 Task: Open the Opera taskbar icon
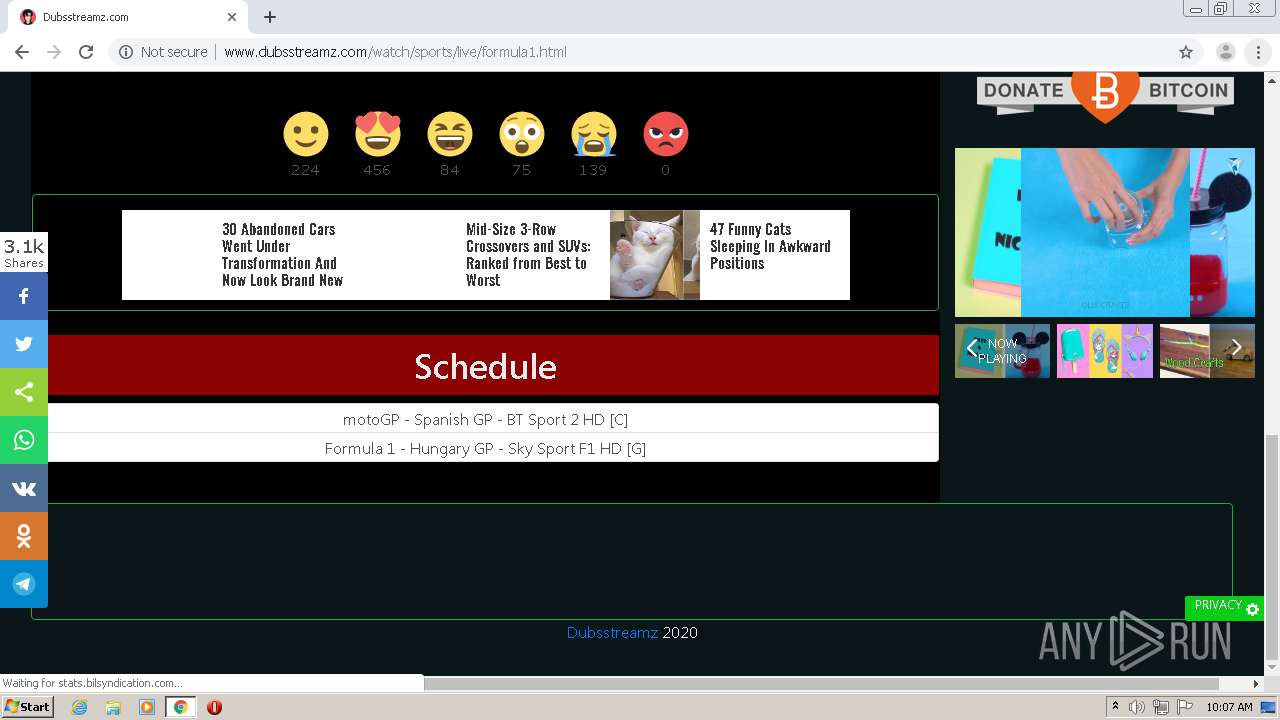click(214, 707)
